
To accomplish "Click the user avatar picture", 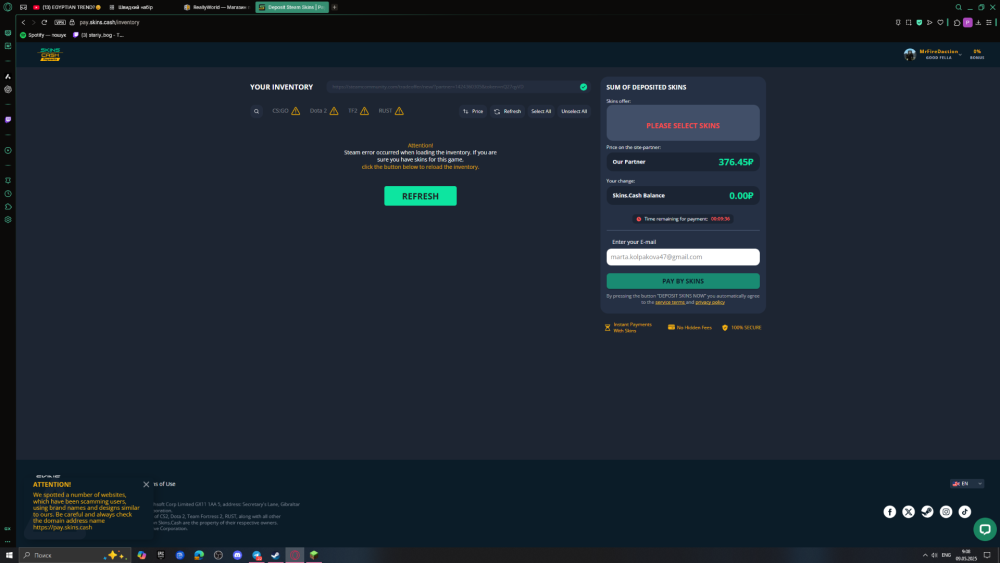I will 909,54.
